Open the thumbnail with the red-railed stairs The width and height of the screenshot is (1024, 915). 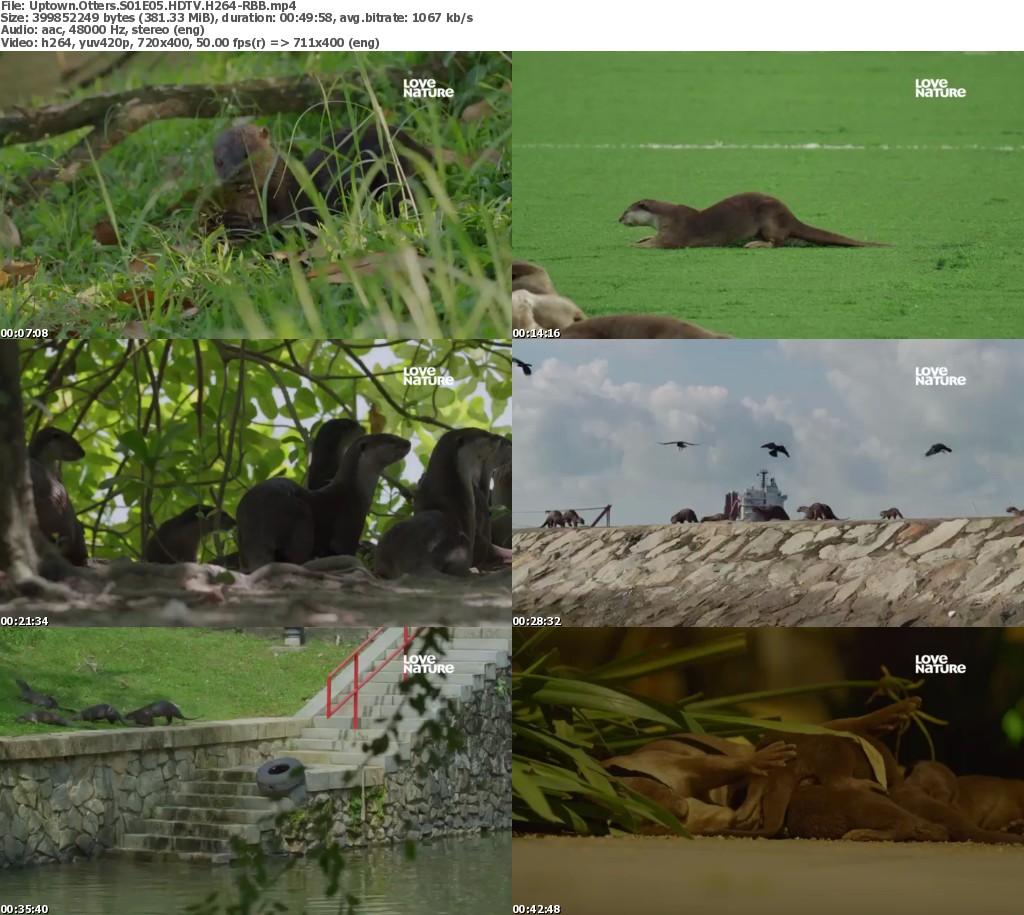point(256,771)
